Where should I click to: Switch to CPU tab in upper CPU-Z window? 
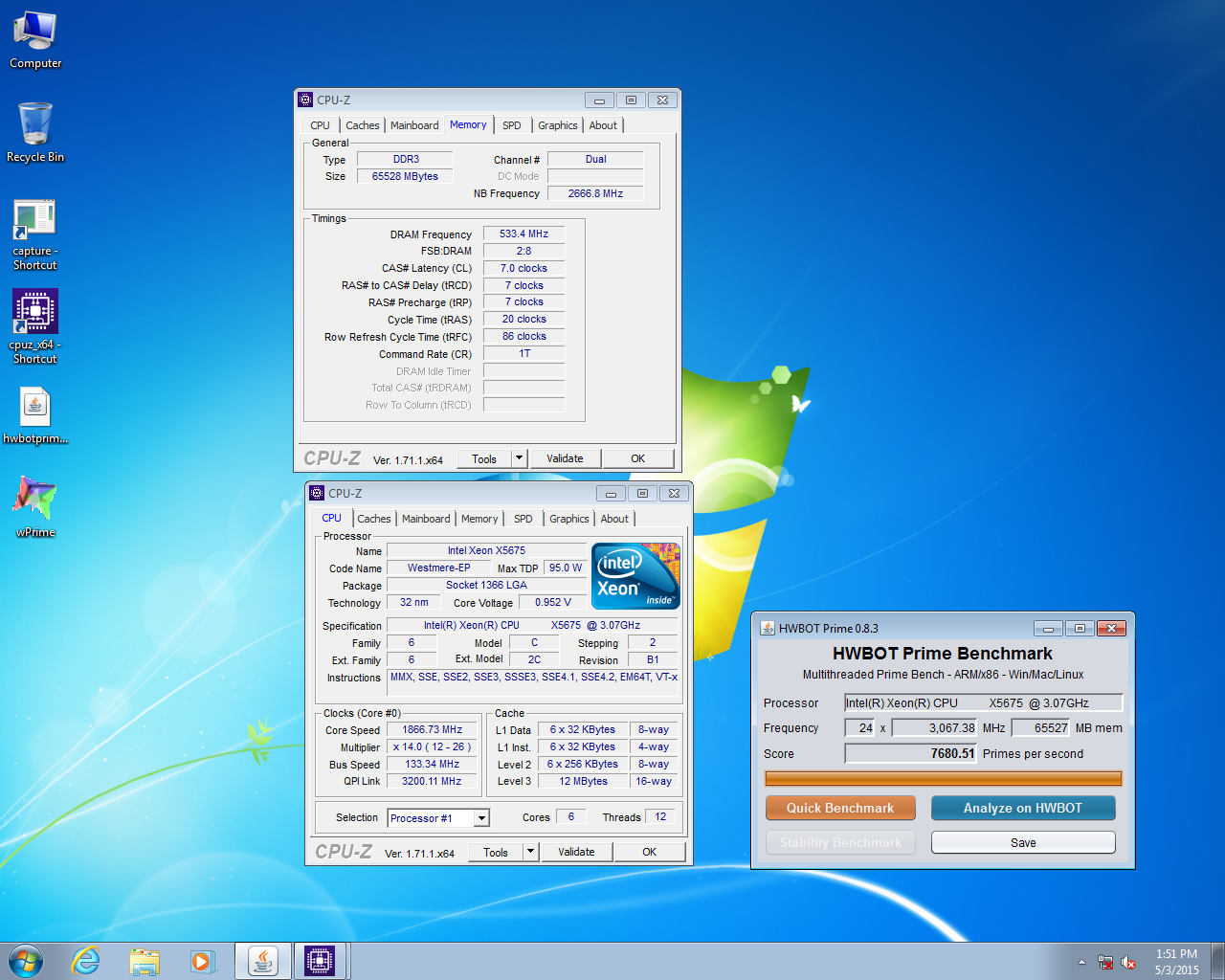pyautogui.click(x=320, y=125)
